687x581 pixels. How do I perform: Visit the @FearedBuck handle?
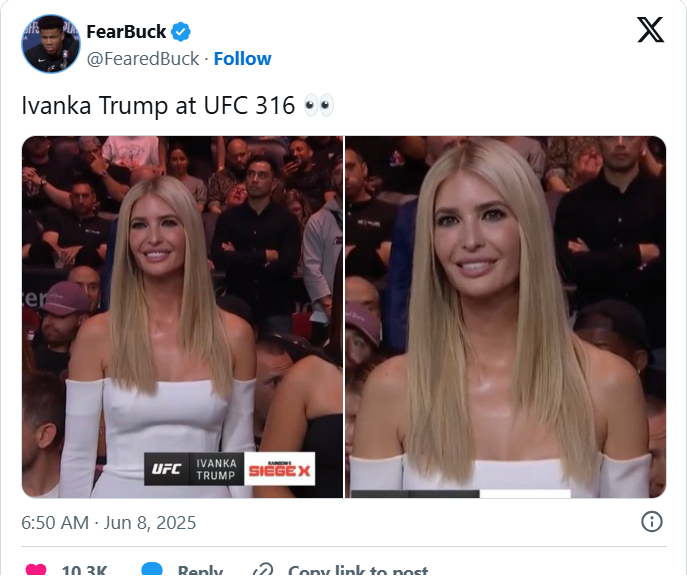(143, 59)
